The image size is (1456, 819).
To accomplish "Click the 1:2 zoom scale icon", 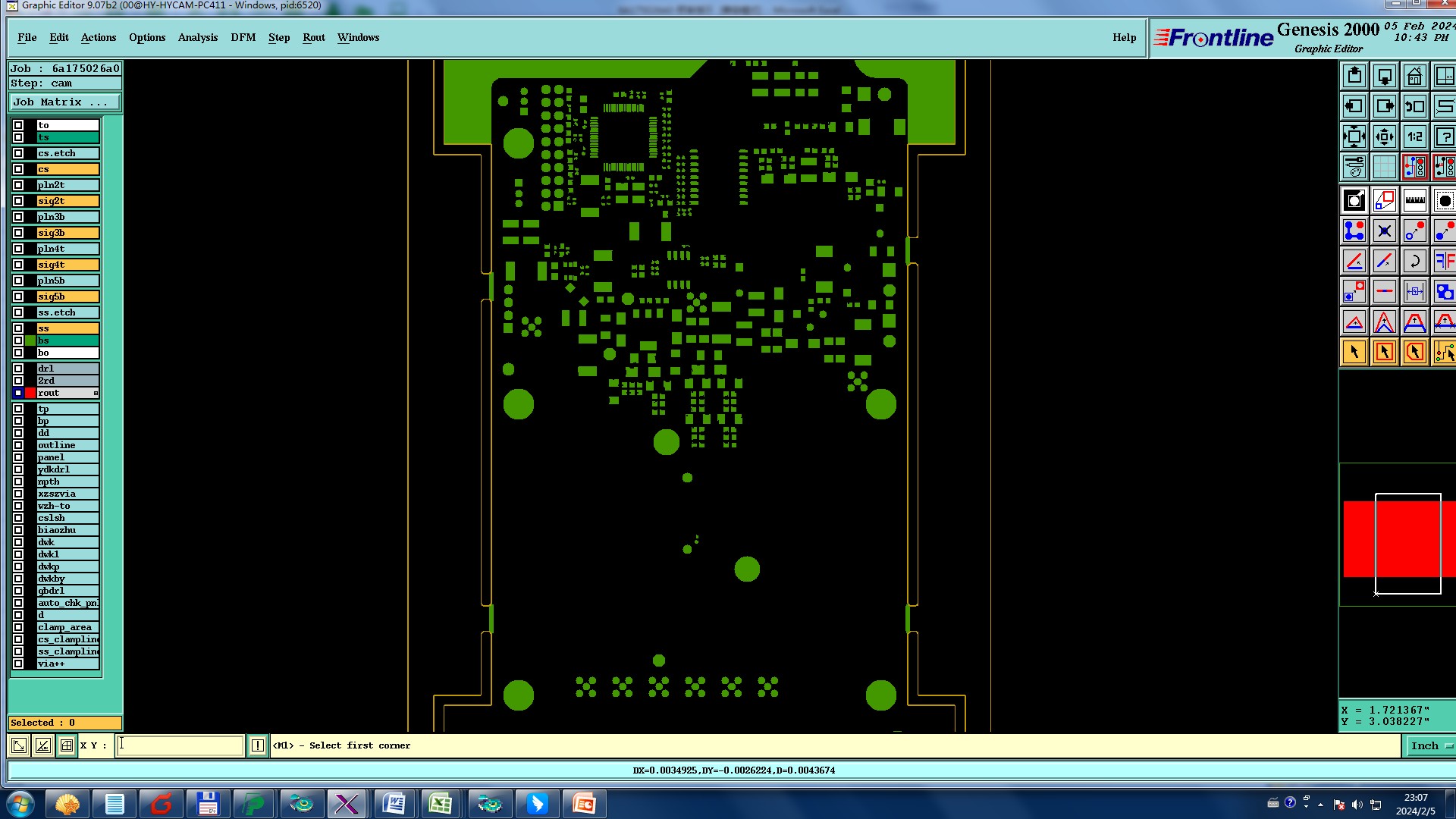I will (x=1414, y=137).
